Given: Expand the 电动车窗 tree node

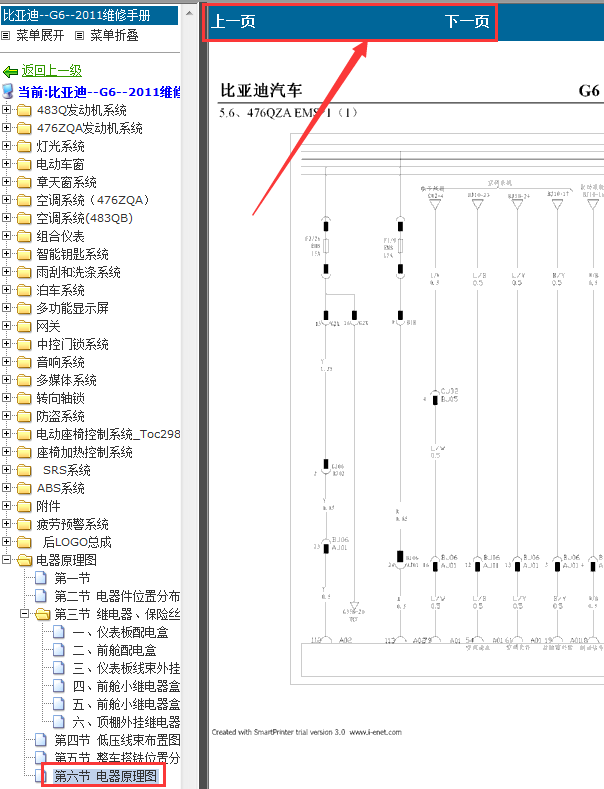Looking at the screenshot, I should click(x=6, y=164).
